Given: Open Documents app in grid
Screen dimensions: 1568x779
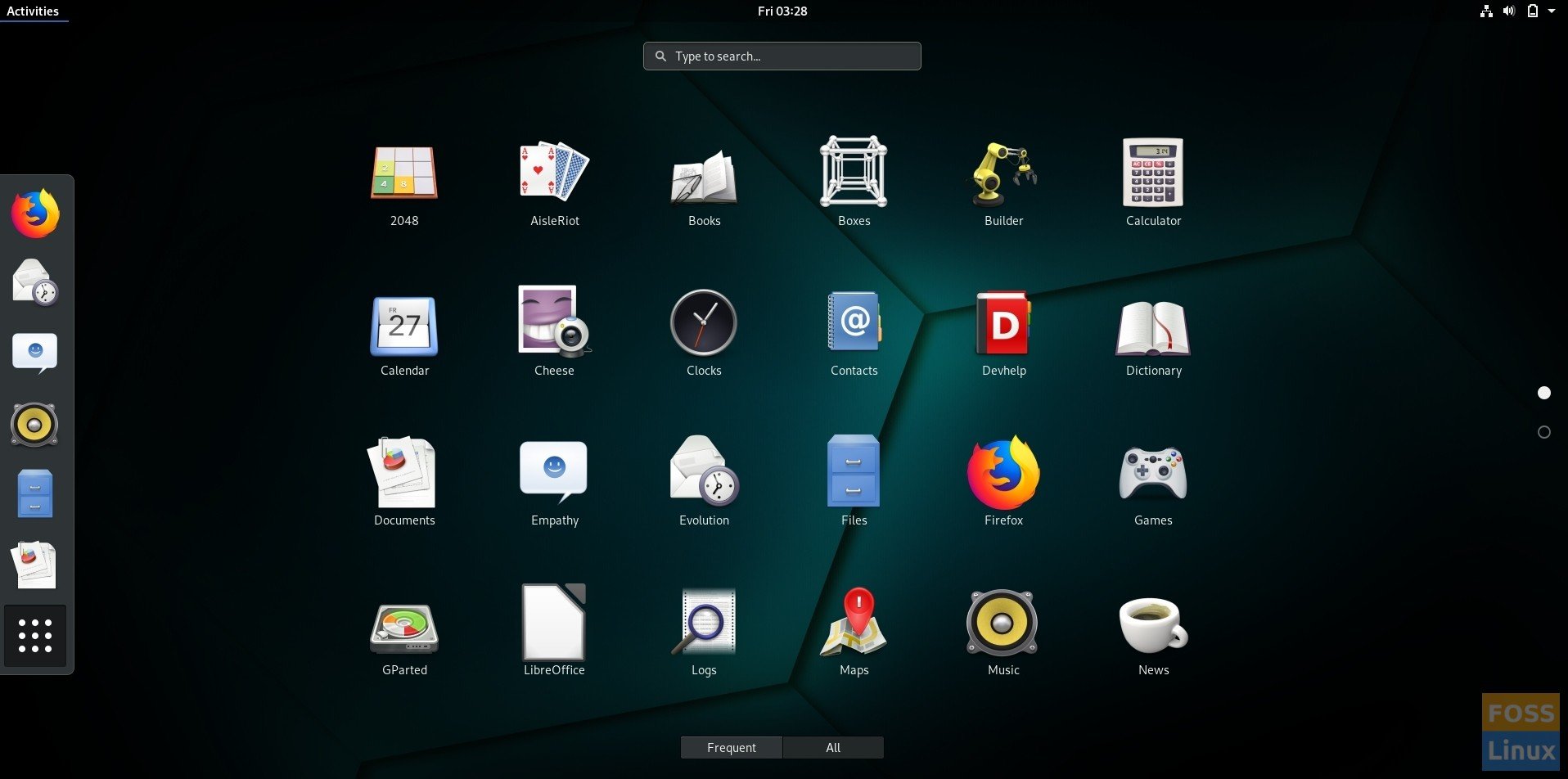Looking at the screenshot, I should pos(403,472).
